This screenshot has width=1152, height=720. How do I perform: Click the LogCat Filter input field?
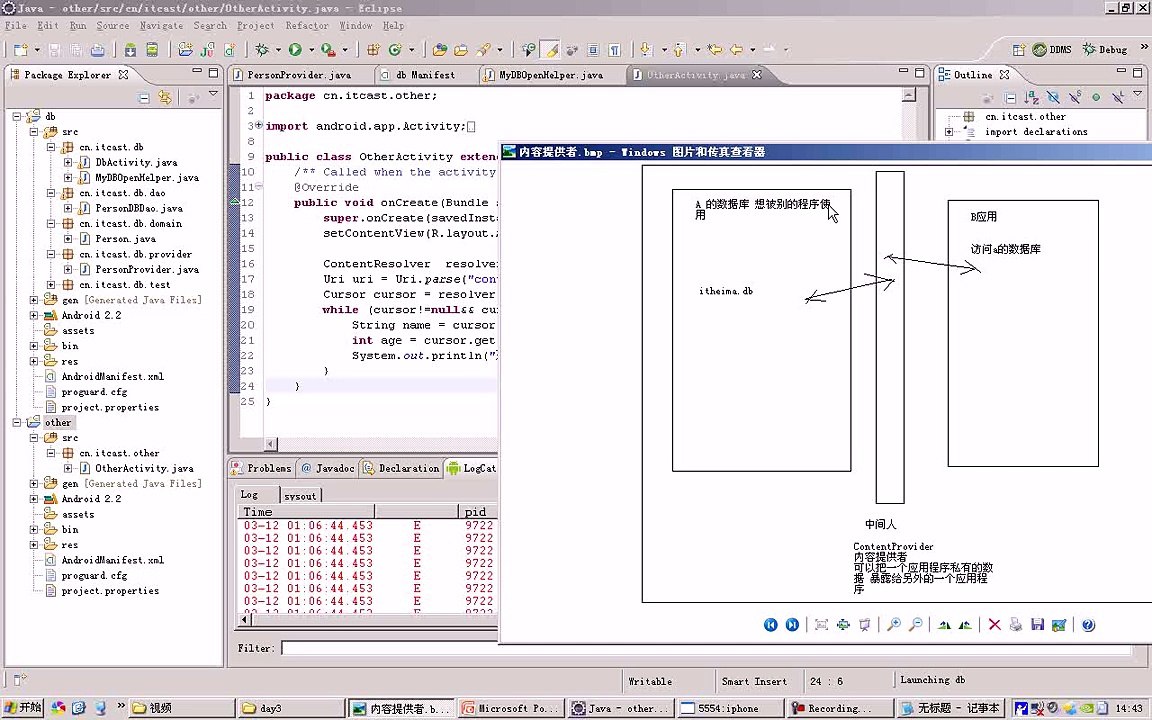[390, 648]
